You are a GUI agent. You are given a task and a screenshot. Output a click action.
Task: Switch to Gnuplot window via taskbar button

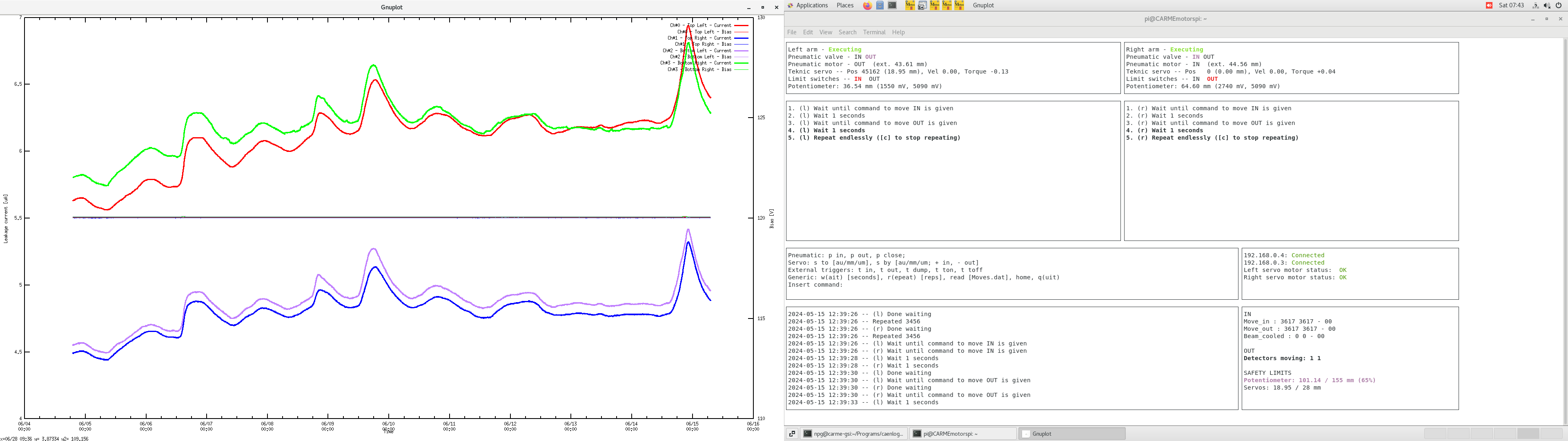[x=1072, y=434]
